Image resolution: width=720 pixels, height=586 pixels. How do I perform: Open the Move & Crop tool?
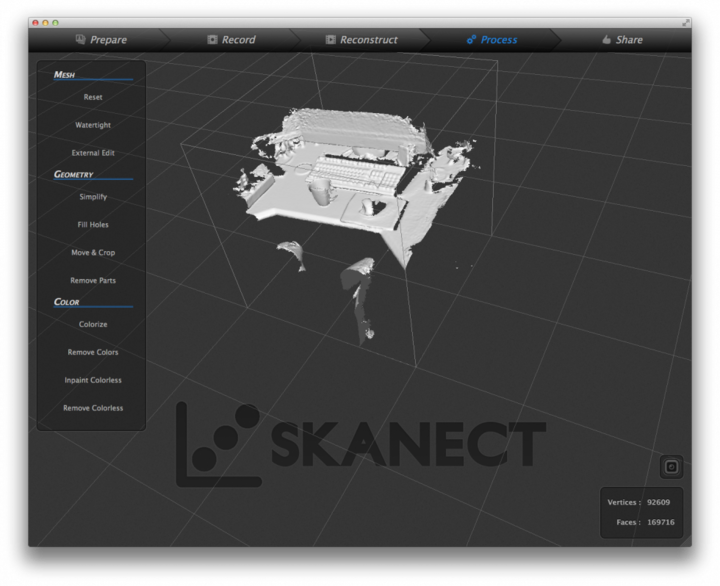[93, 253]
